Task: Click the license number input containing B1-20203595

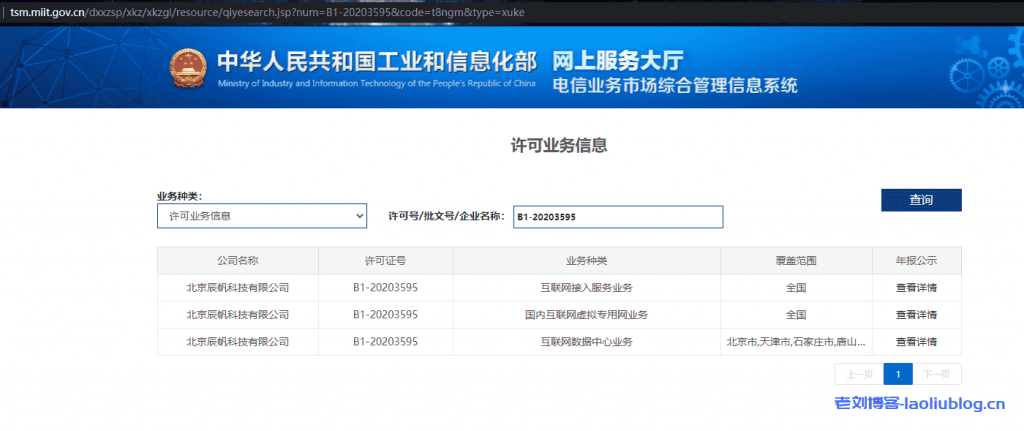Action: point(617,217)
